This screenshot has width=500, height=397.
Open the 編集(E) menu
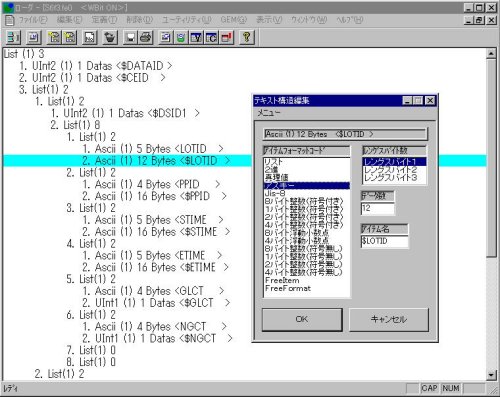(x=69, y=20)
